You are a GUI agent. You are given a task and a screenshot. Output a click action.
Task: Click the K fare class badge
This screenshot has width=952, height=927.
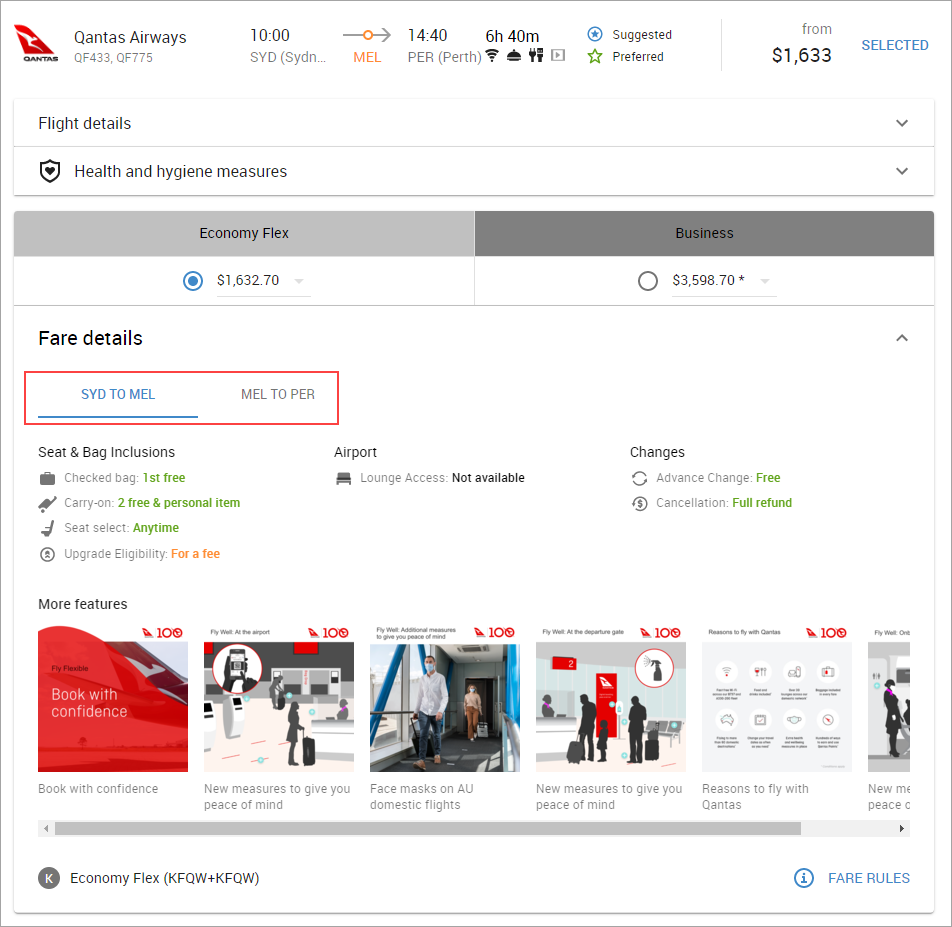(x=49, y=878)
